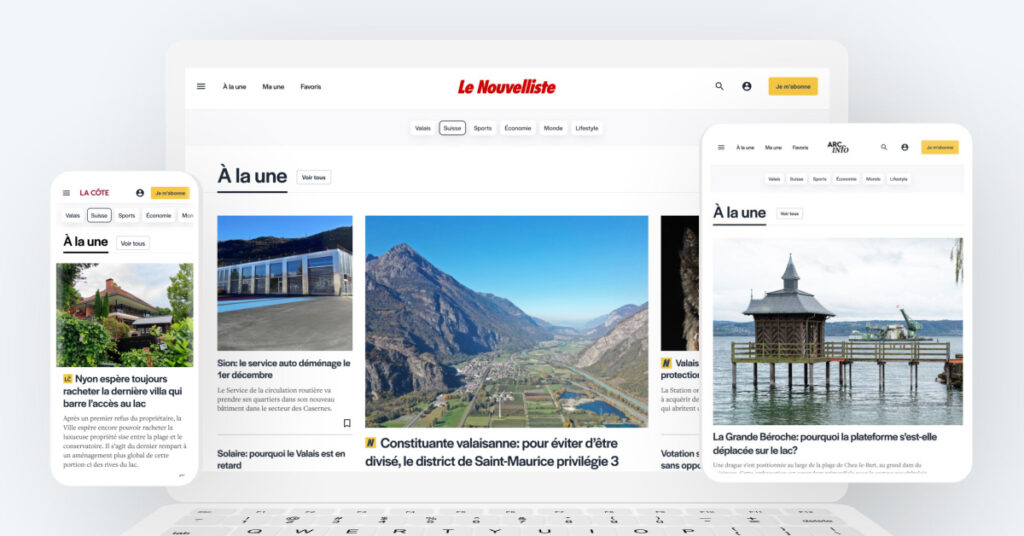
Task: Open Favoris in ArcInfo tablet nav
Action: coord(800,148)
